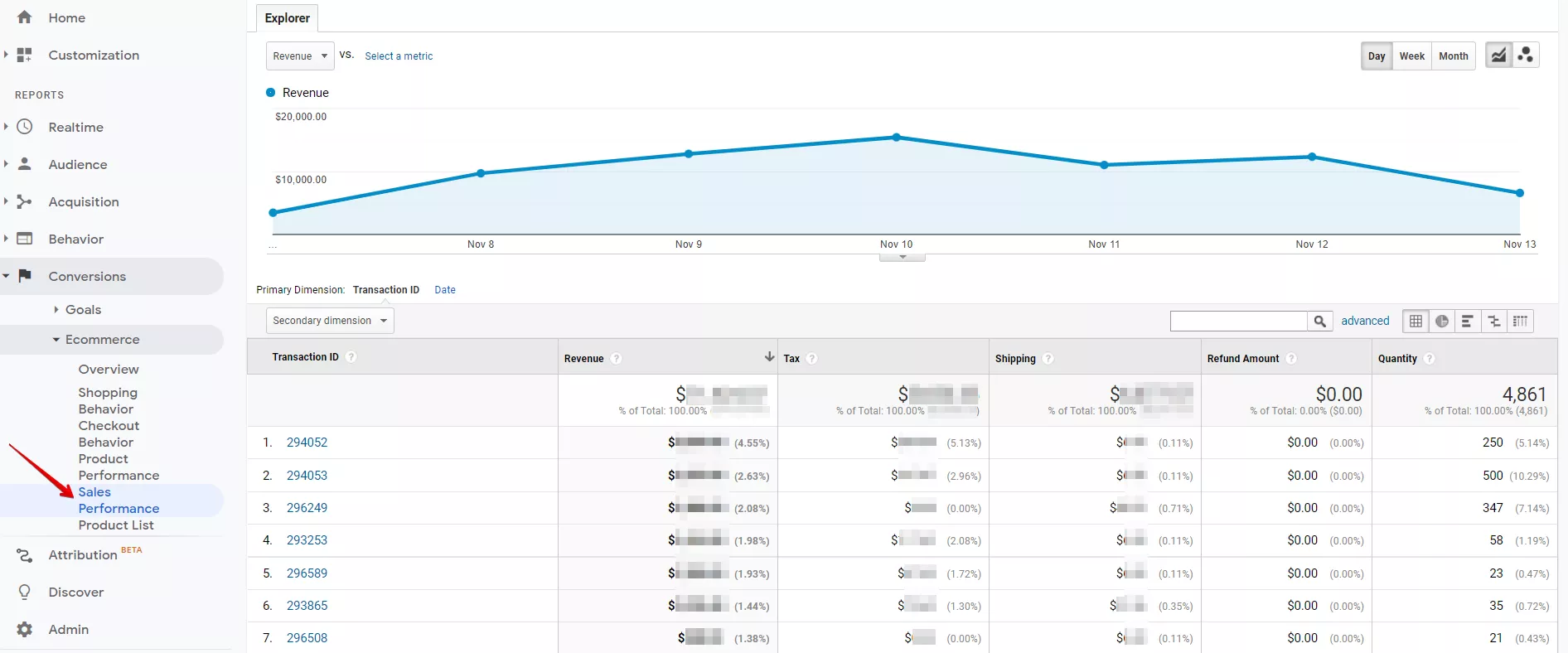Open help for Transaction ID column
The height and width of the screenshot is (653, 1568).
pyautogui.click(x=351, y=357)
